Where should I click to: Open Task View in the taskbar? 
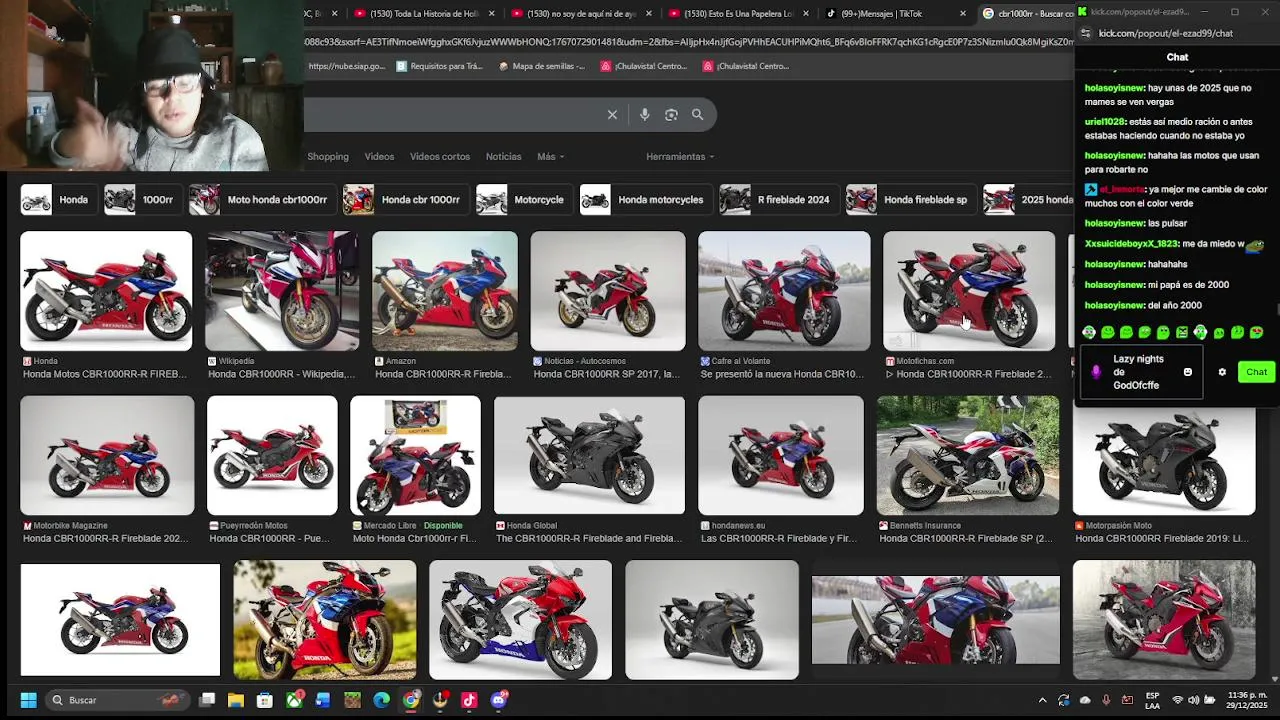[207, 700]
